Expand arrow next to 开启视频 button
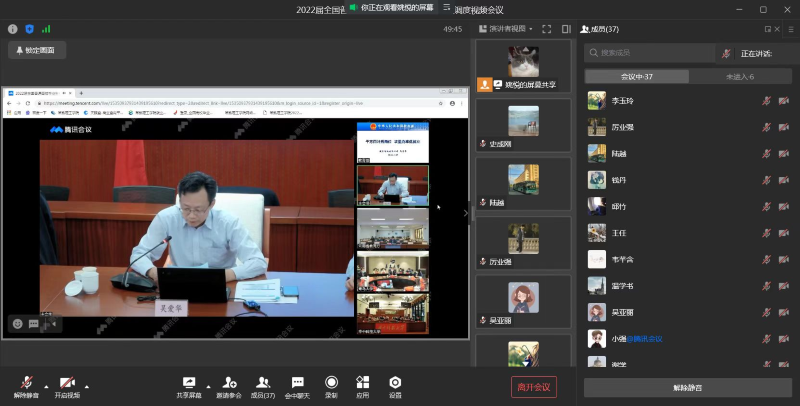Image resolution: width=800 pixels, height=406 pixels. point(87,387)
